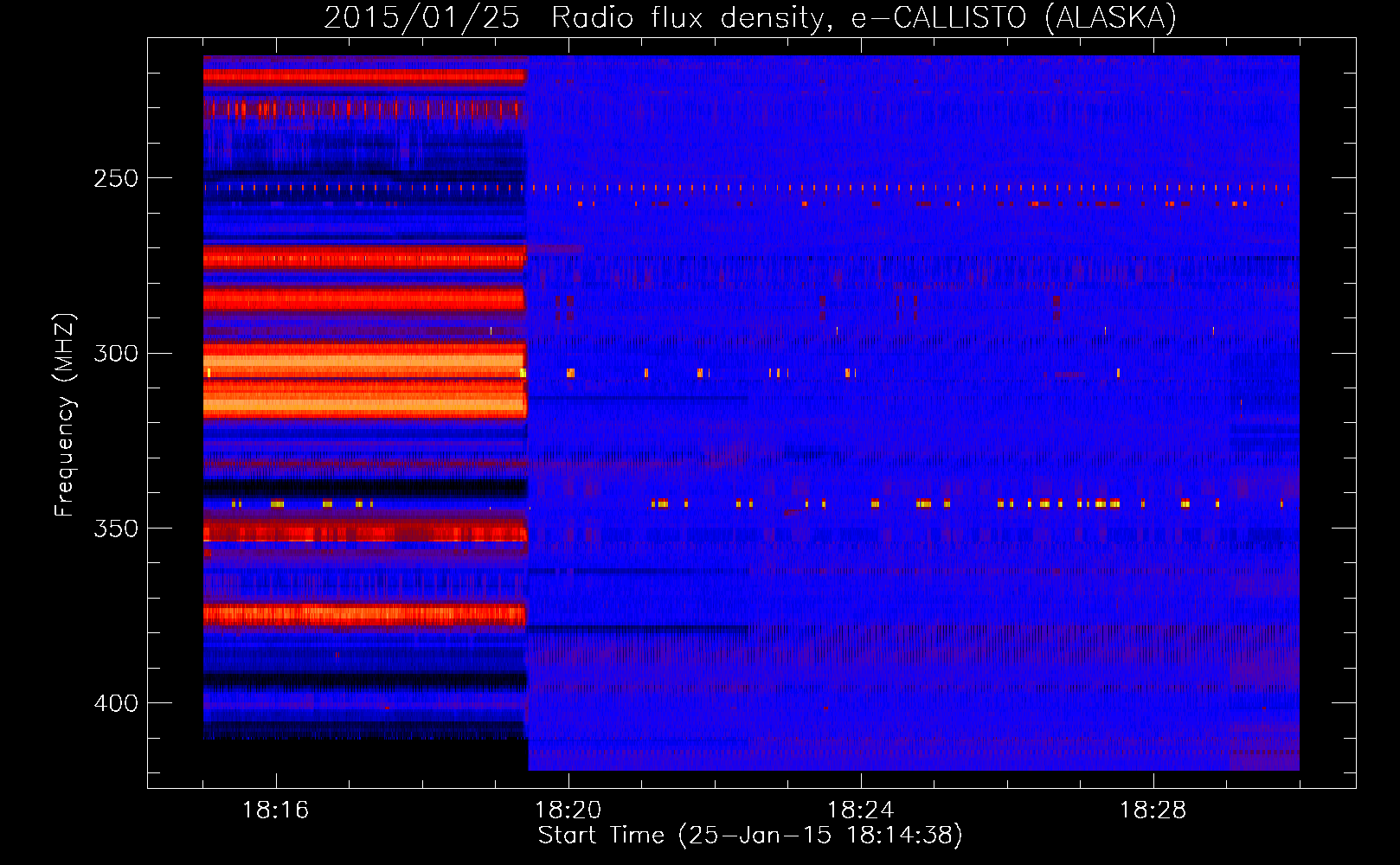Screen dimensions: 1400x865
Task: Click the "Radio flux density, e-CALLISTO (ALASKA)" title text
Action: click(x=864, y=17)
